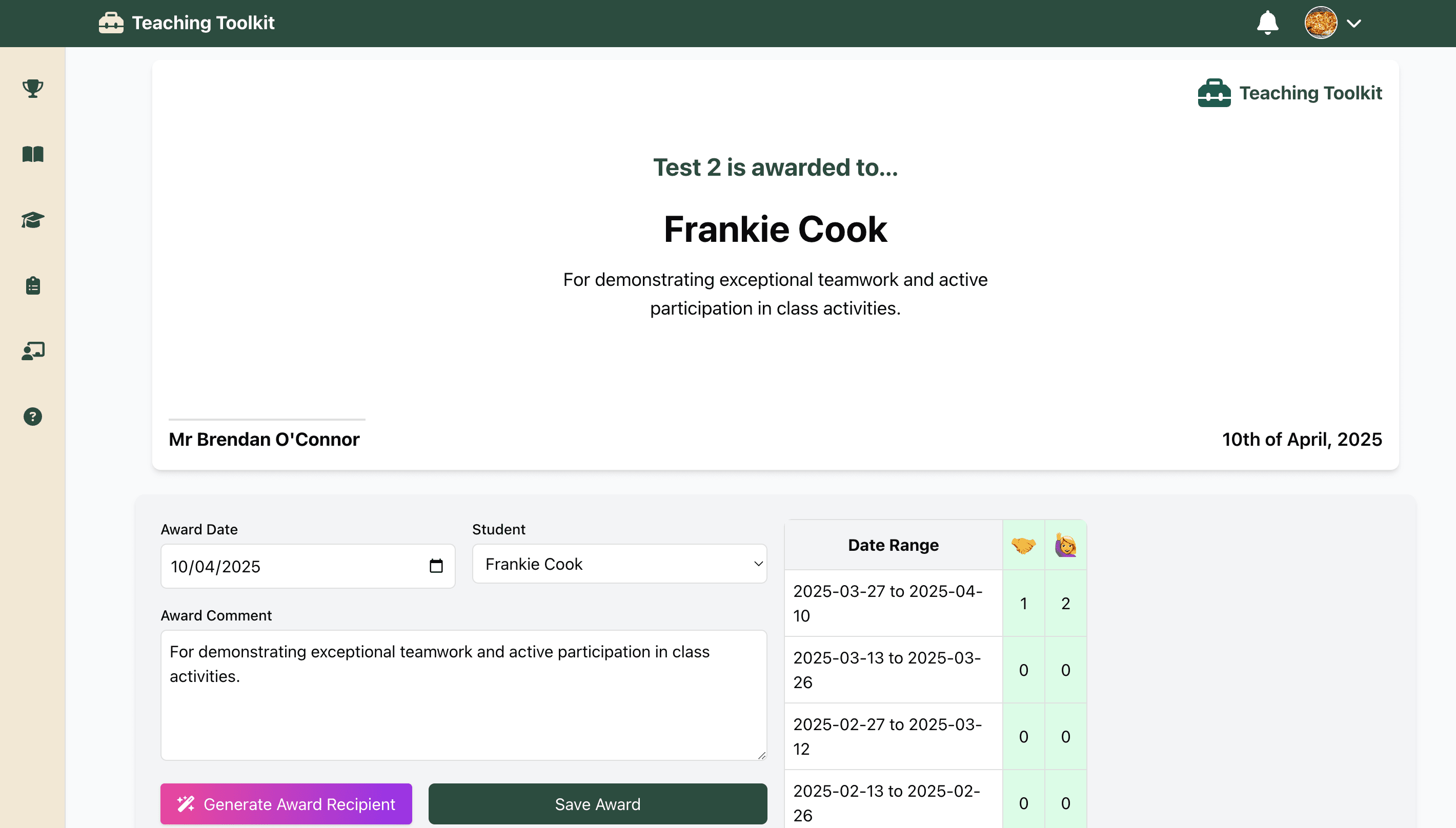The image size is (1456, 828).
Task: Click the Award Date input field
Action: [x=307, y=566]
